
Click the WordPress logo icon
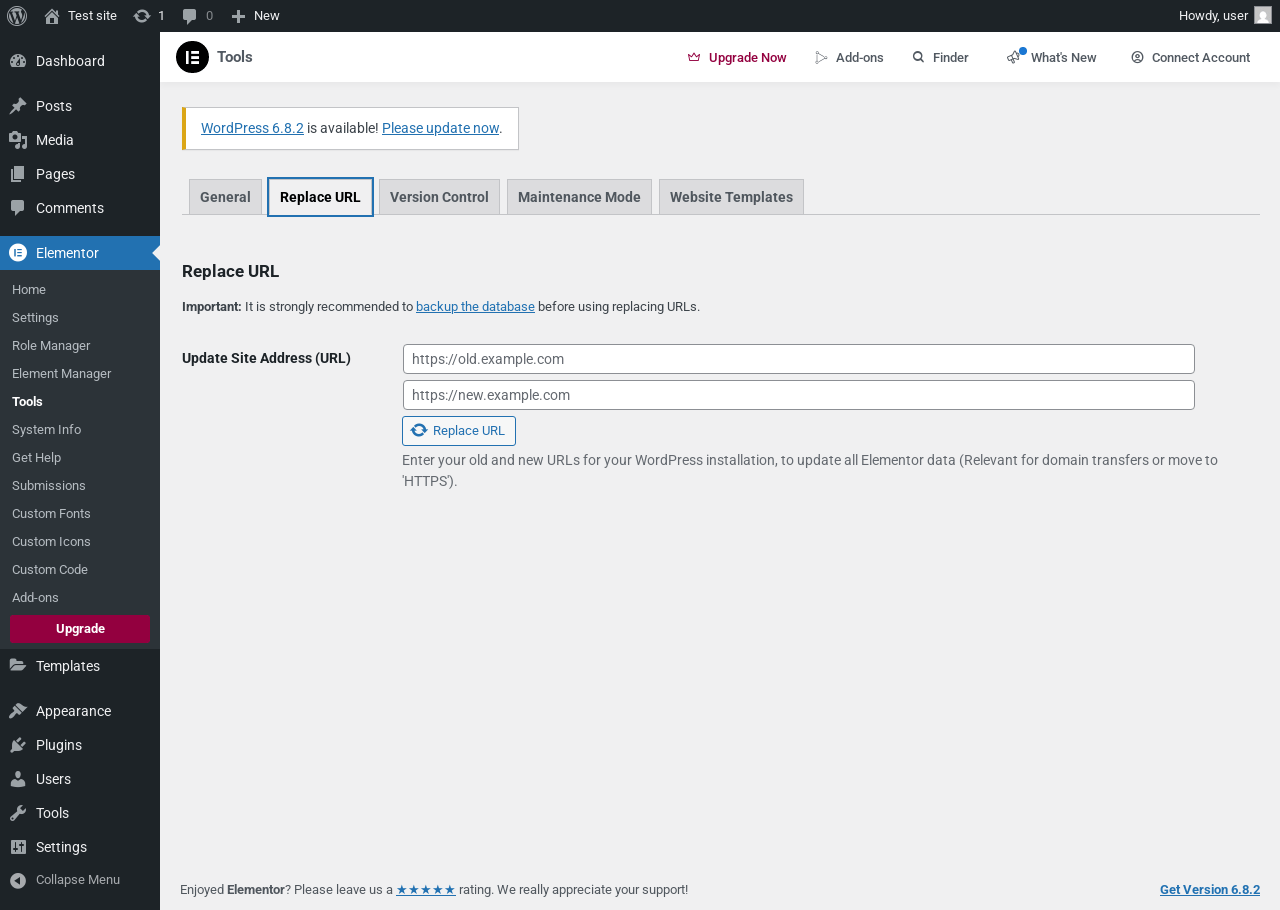(x=16, y=16)
